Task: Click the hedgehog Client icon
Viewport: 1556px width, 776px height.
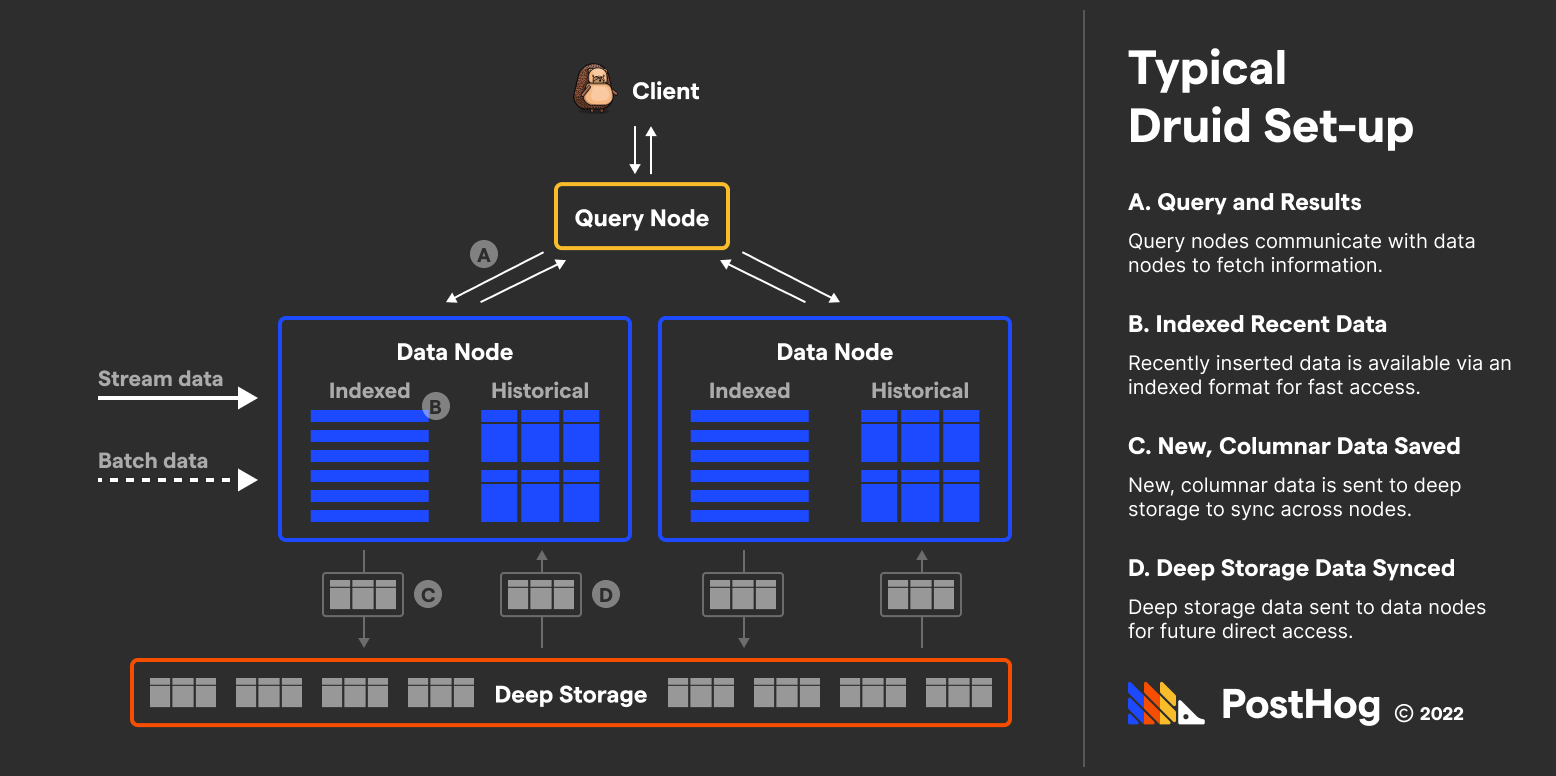Action: (x=594, y=88)
